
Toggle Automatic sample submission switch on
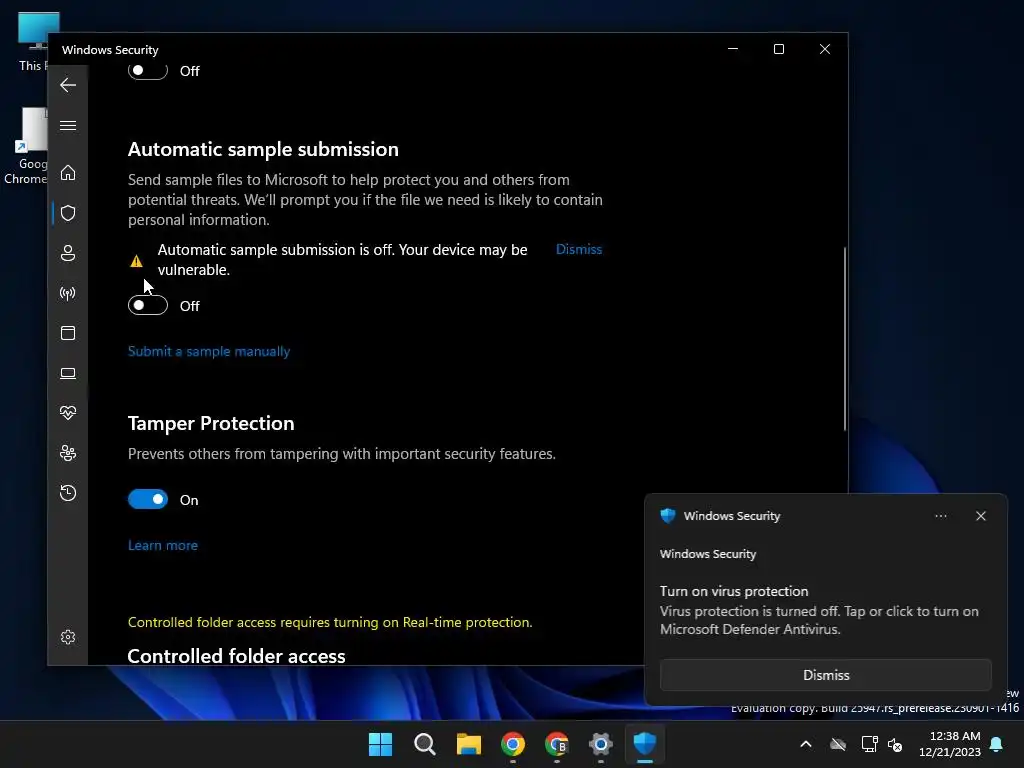tap(148, 305)
